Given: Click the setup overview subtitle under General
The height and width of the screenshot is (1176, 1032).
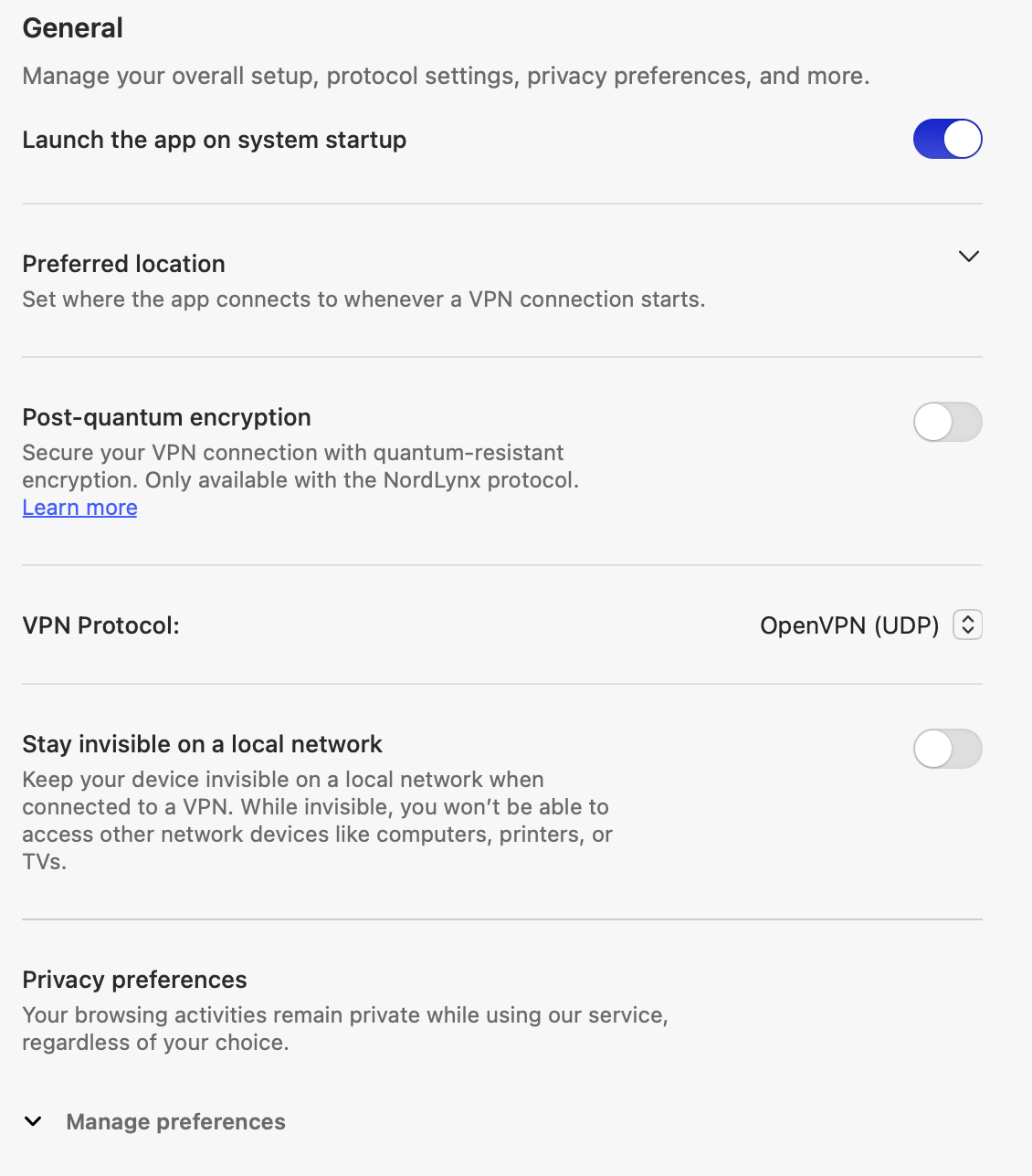Looking at the screenshot, I should tap(446, 76).
